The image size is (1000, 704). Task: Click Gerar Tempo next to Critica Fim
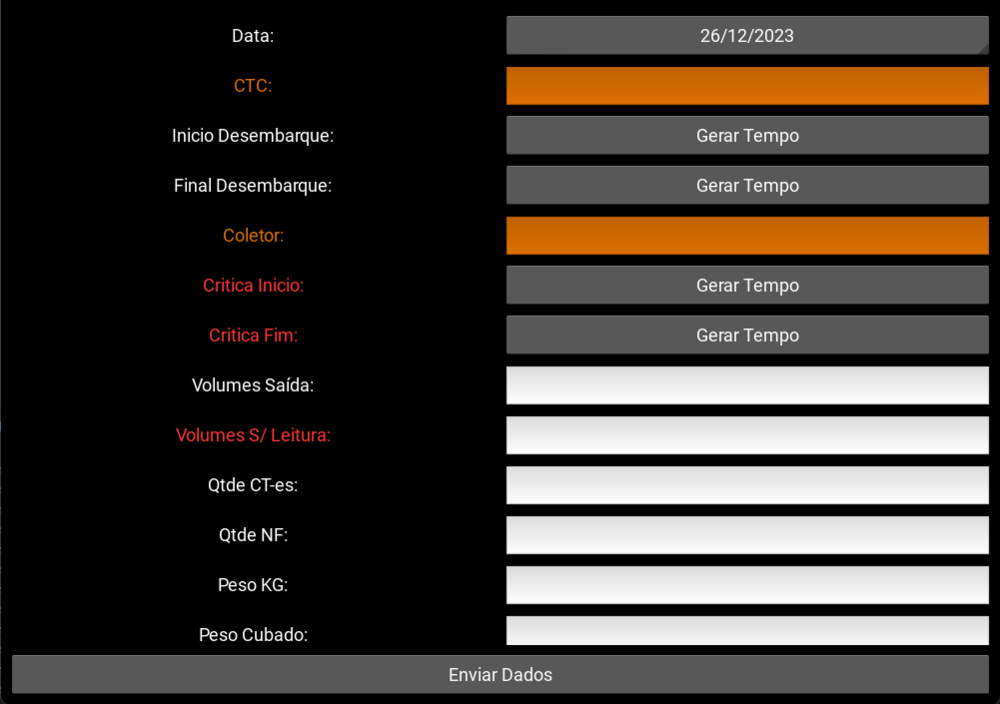tap(747, 335)
